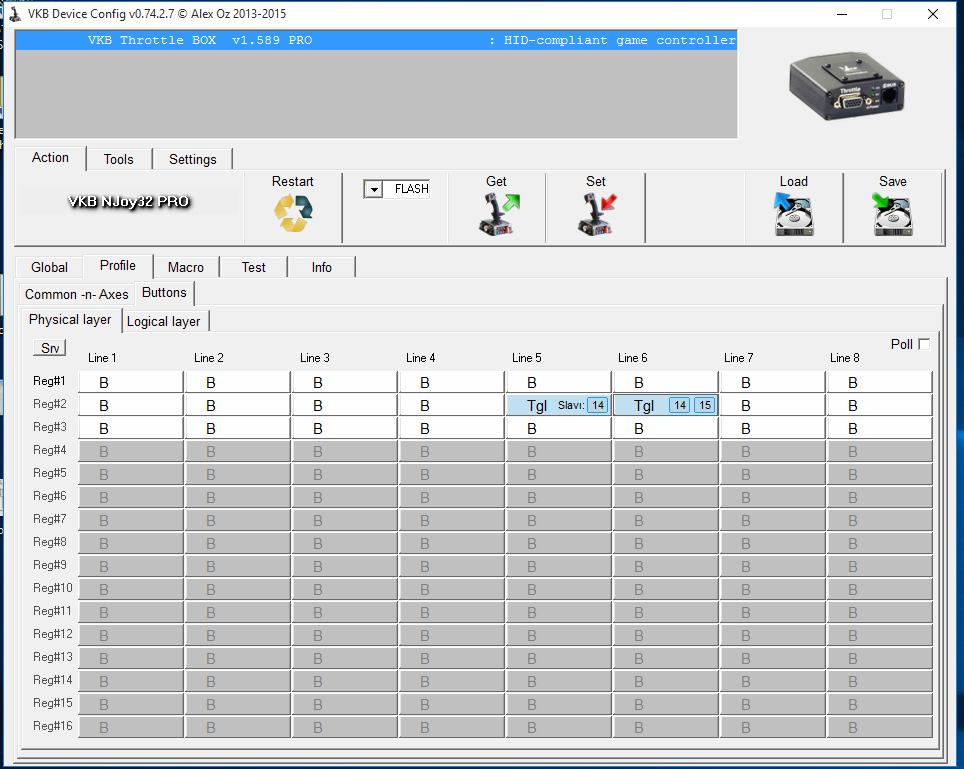Click Reg#1 Line 5 button cell

[558, 382]
